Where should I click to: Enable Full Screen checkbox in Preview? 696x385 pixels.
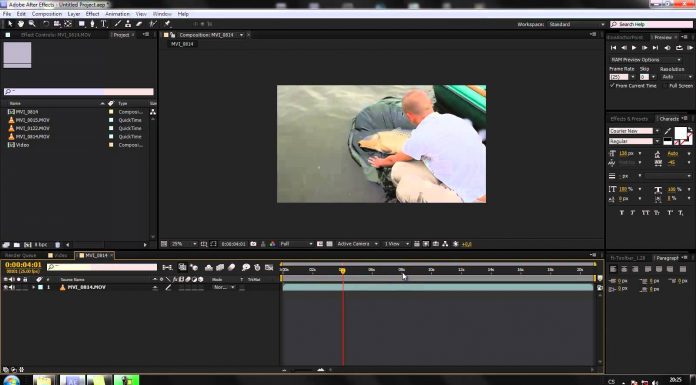(665, 86)
